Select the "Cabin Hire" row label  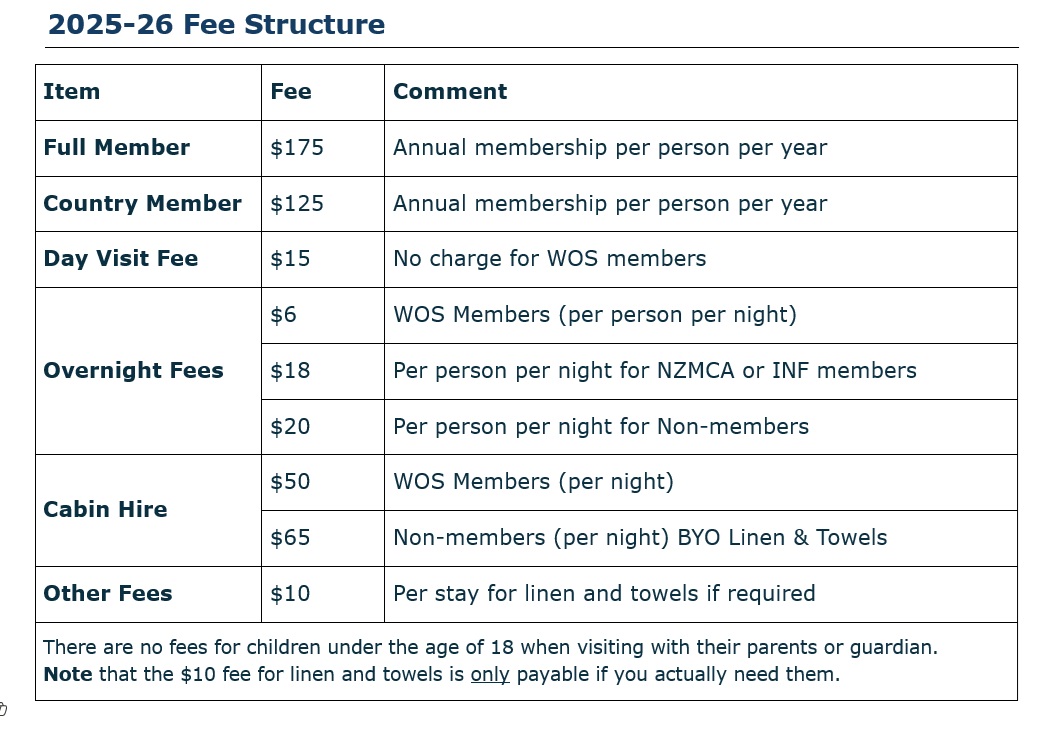tap(105, 510)
